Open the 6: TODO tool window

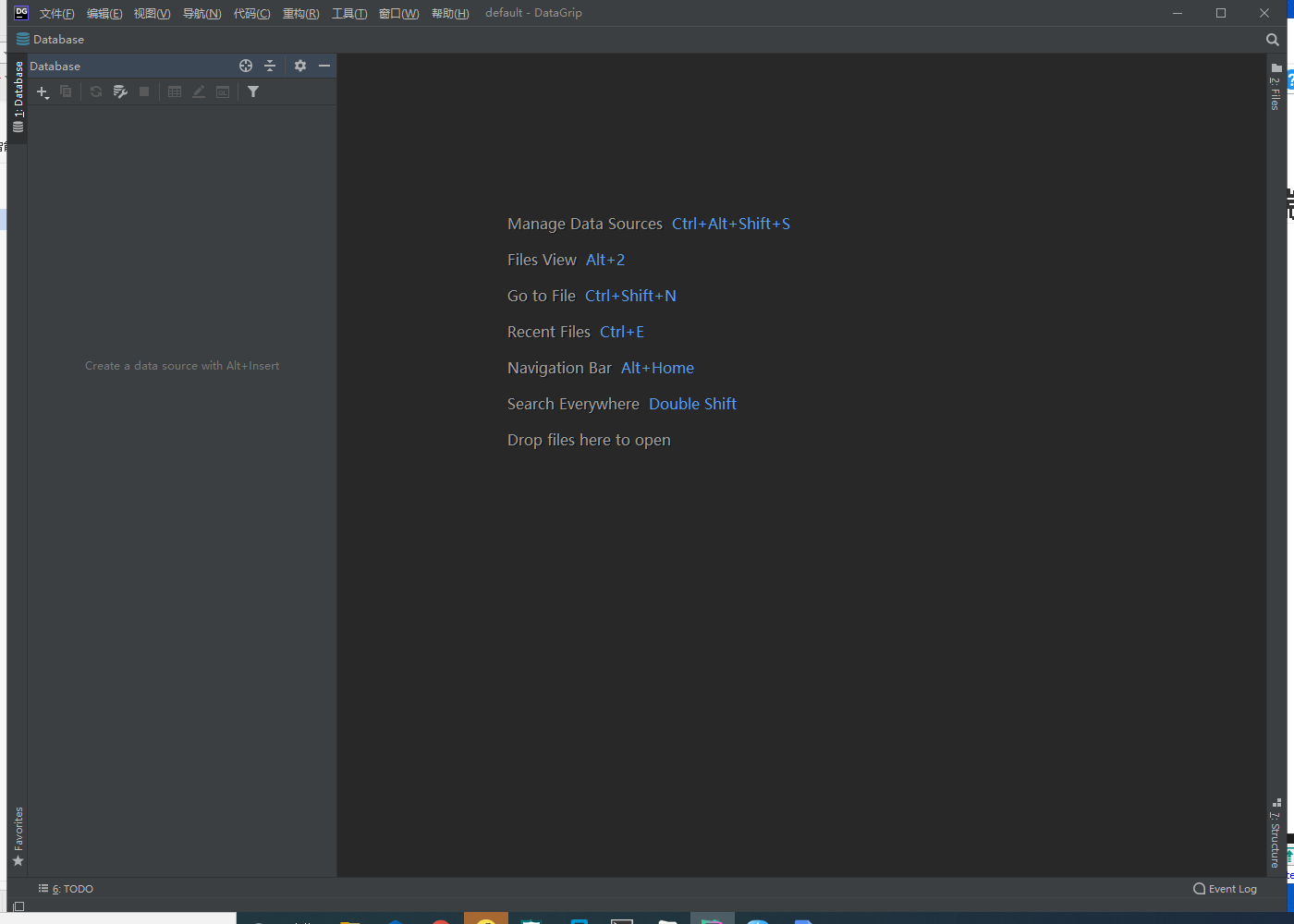66,889
